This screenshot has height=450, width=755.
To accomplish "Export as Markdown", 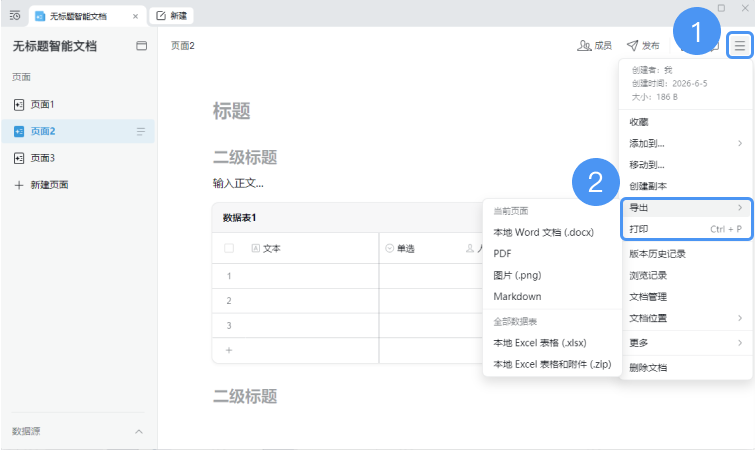I will click(x=552, y=296).
